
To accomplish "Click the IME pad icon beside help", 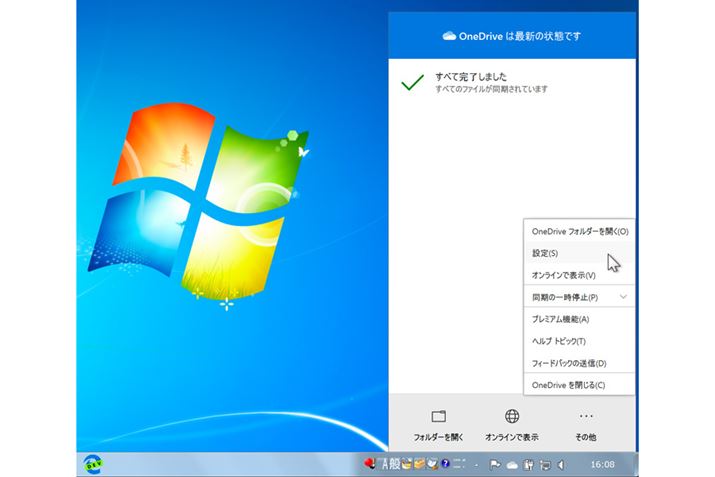I will point(432,464).
